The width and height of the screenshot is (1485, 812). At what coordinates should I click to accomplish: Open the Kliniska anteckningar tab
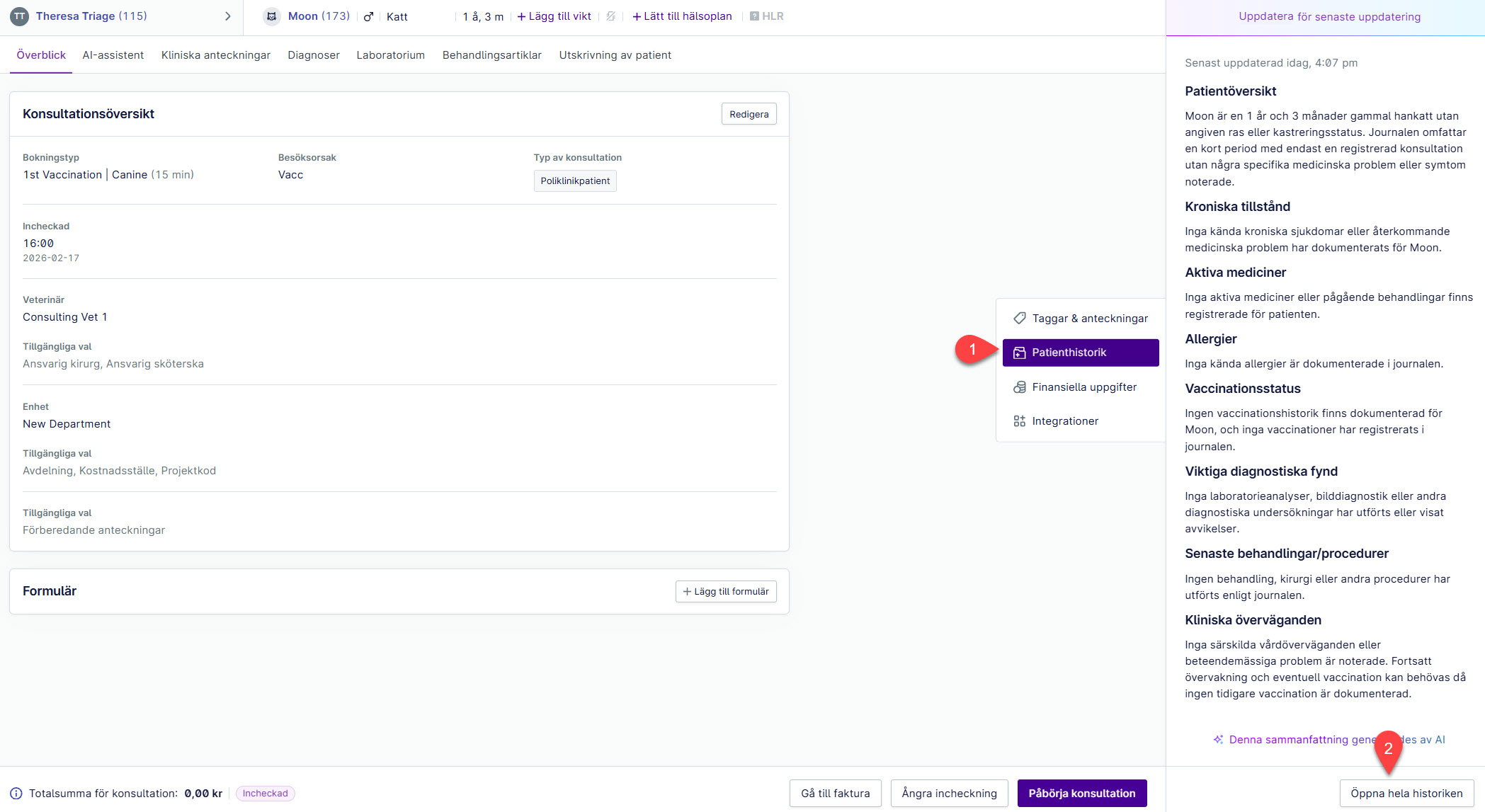point(216,55)
